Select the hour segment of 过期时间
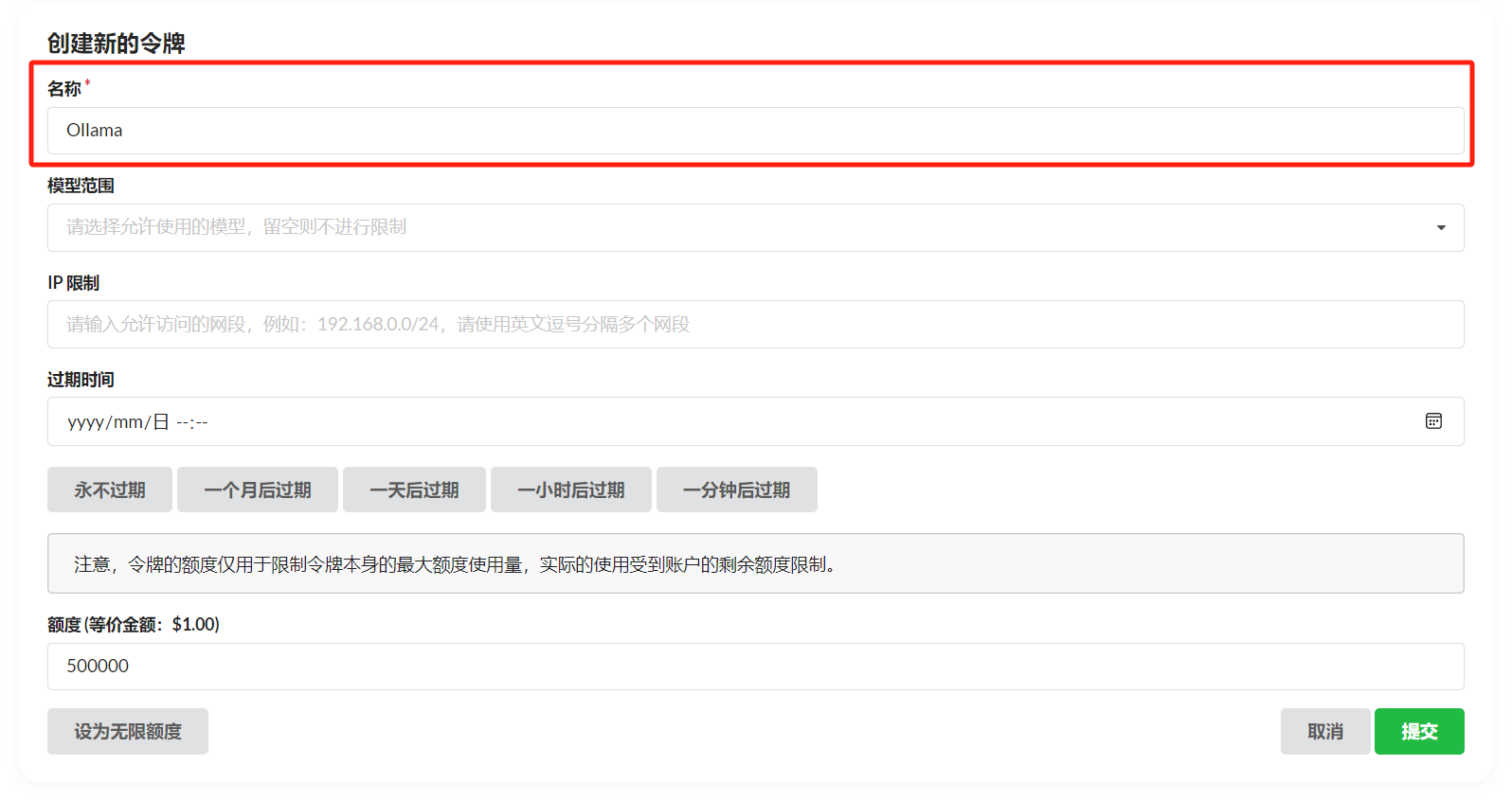Image resolution: width=1512 pixels, height=801 pixels. [x=182, y=422]
